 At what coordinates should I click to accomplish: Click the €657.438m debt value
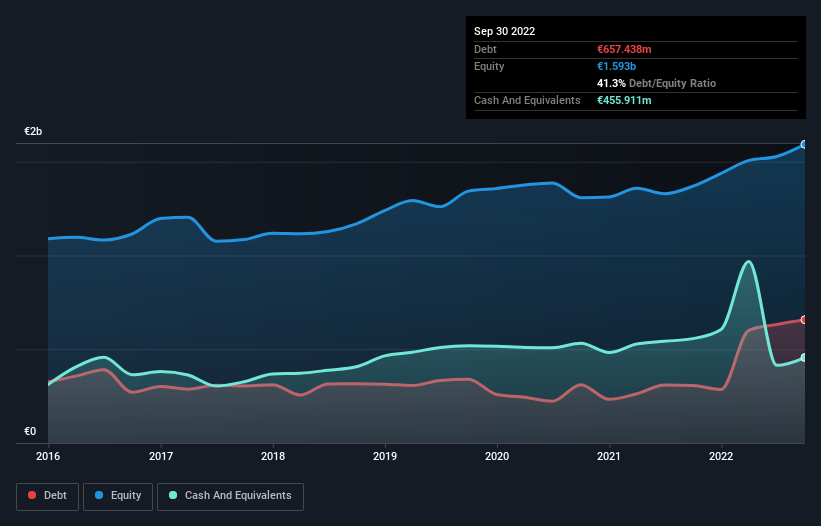624,49
